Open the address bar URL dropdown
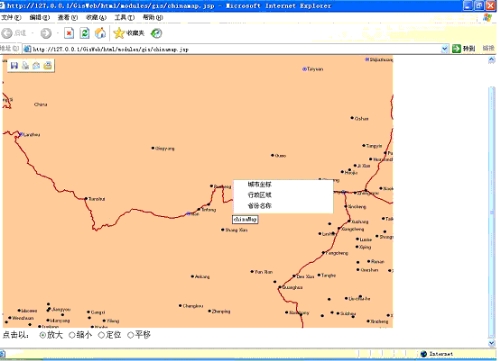This screenshot has height=361, width=500. 444,49
